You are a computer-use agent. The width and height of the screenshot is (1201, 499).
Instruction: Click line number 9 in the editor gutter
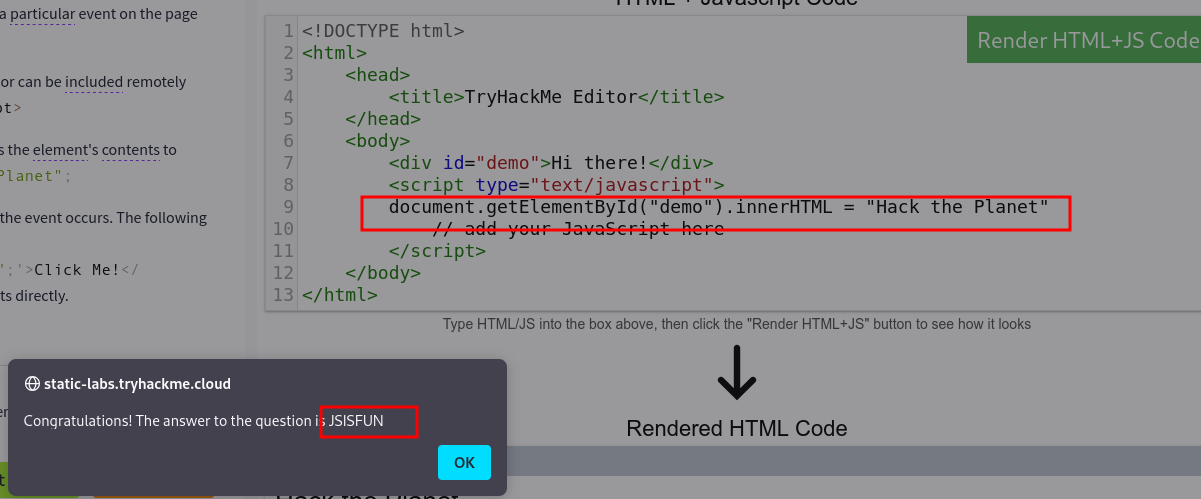[288, 207]
